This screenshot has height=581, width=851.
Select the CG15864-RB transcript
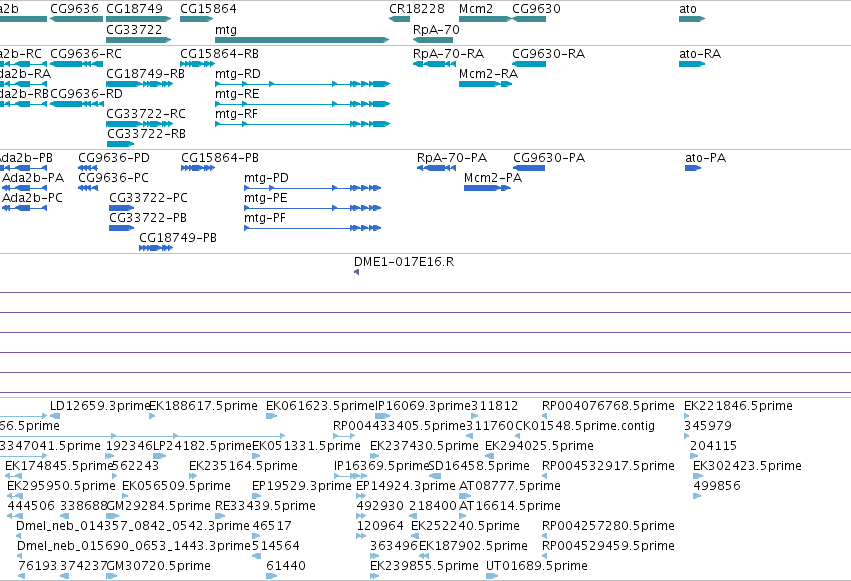(198, 64)
